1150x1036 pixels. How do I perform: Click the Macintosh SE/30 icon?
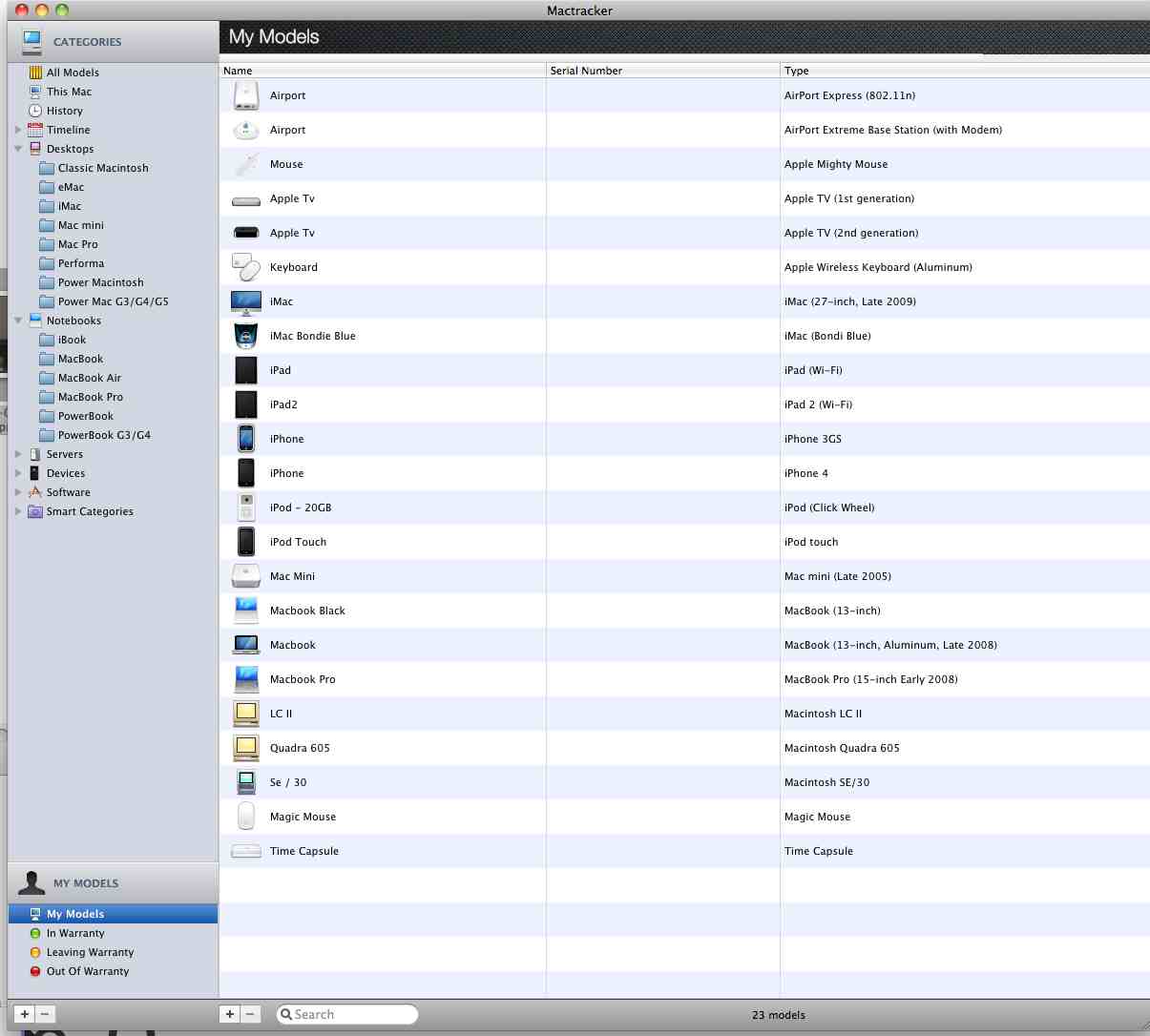[x=246, y=782]
